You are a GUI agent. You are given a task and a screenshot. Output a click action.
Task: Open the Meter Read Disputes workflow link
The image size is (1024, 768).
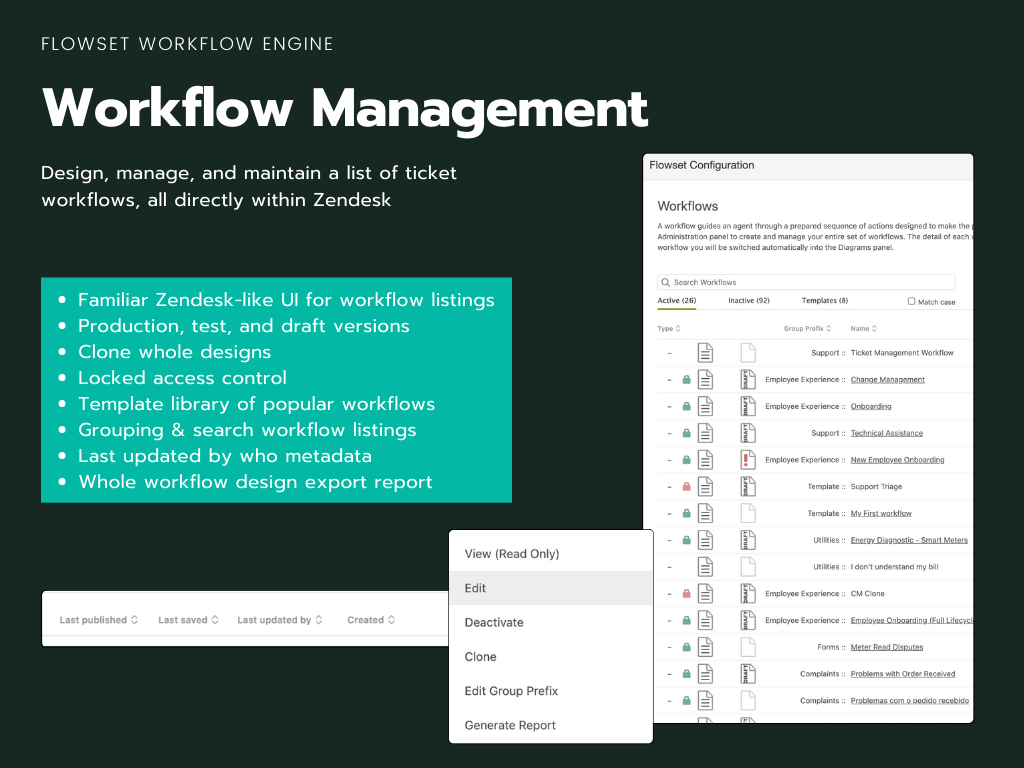[887, 647]
